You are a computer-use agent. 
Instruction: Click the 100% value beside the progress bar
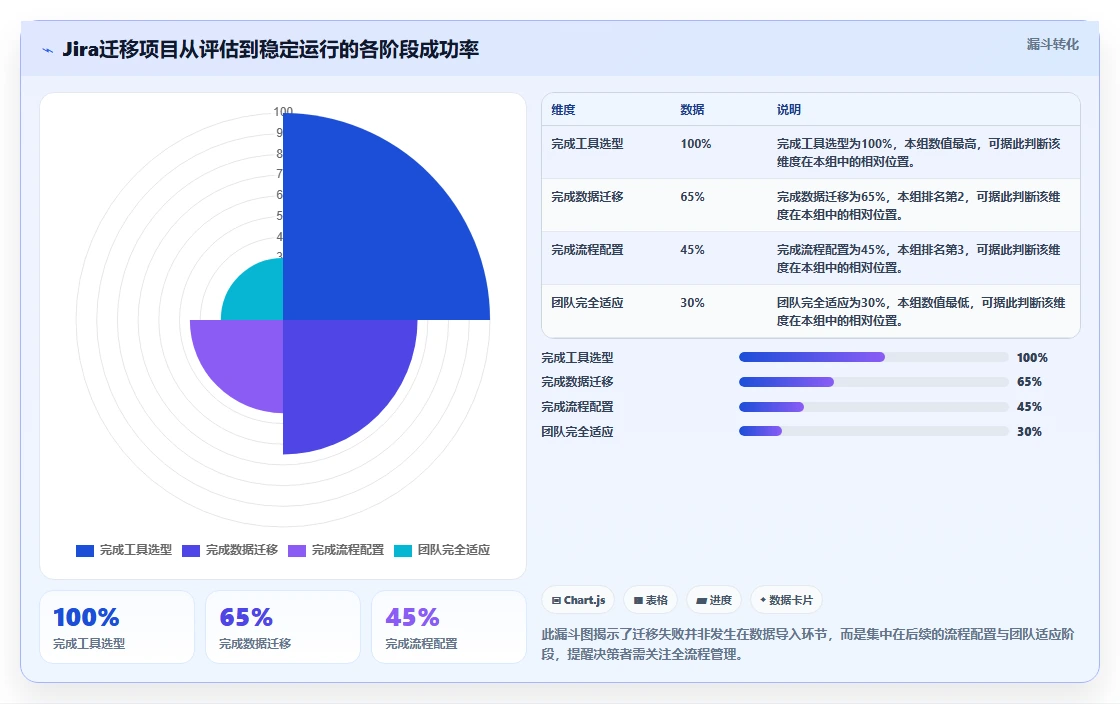pyautogui.click(x=1032, y=358)
